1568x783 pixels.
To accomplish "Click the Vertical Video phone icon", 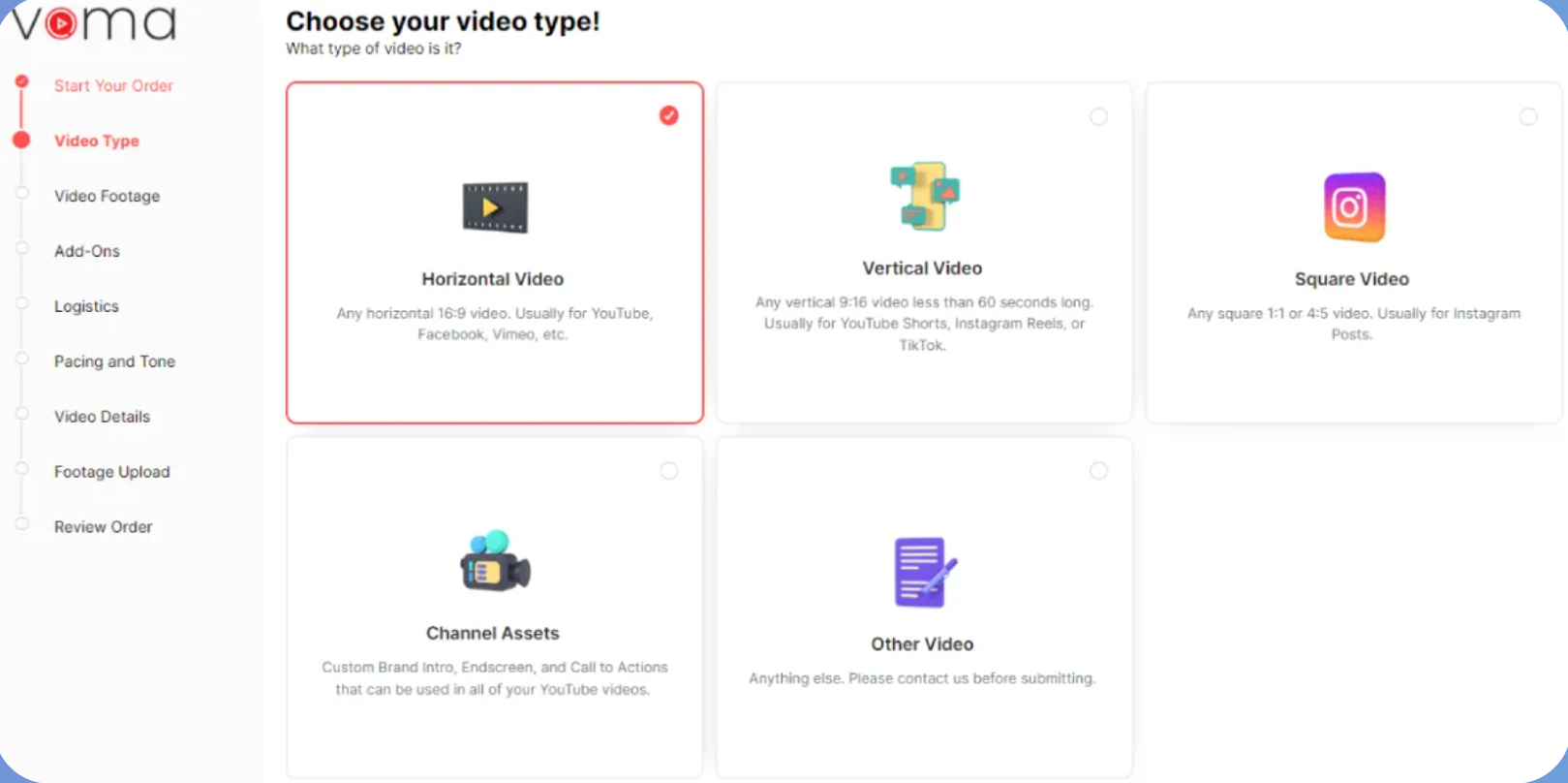I will 924,197.
